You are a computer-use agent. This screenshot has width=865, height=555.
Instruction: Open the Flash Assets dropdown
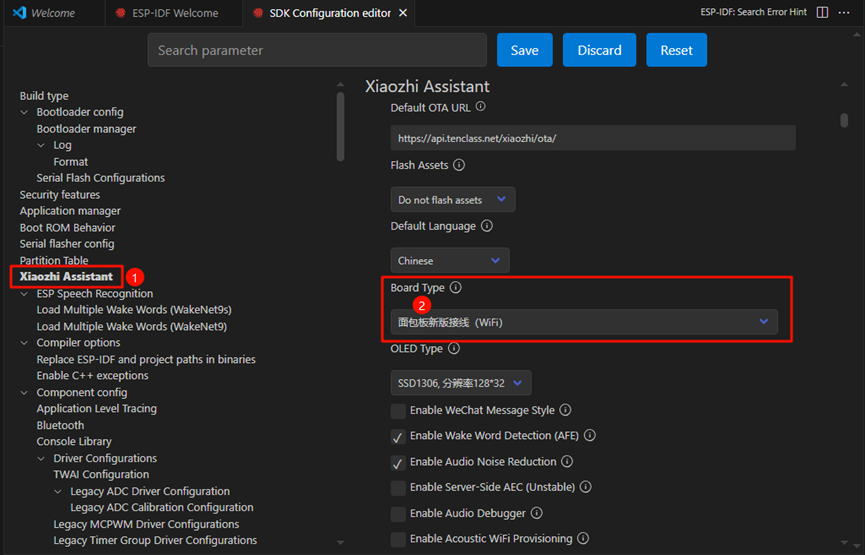click(453, 199)
